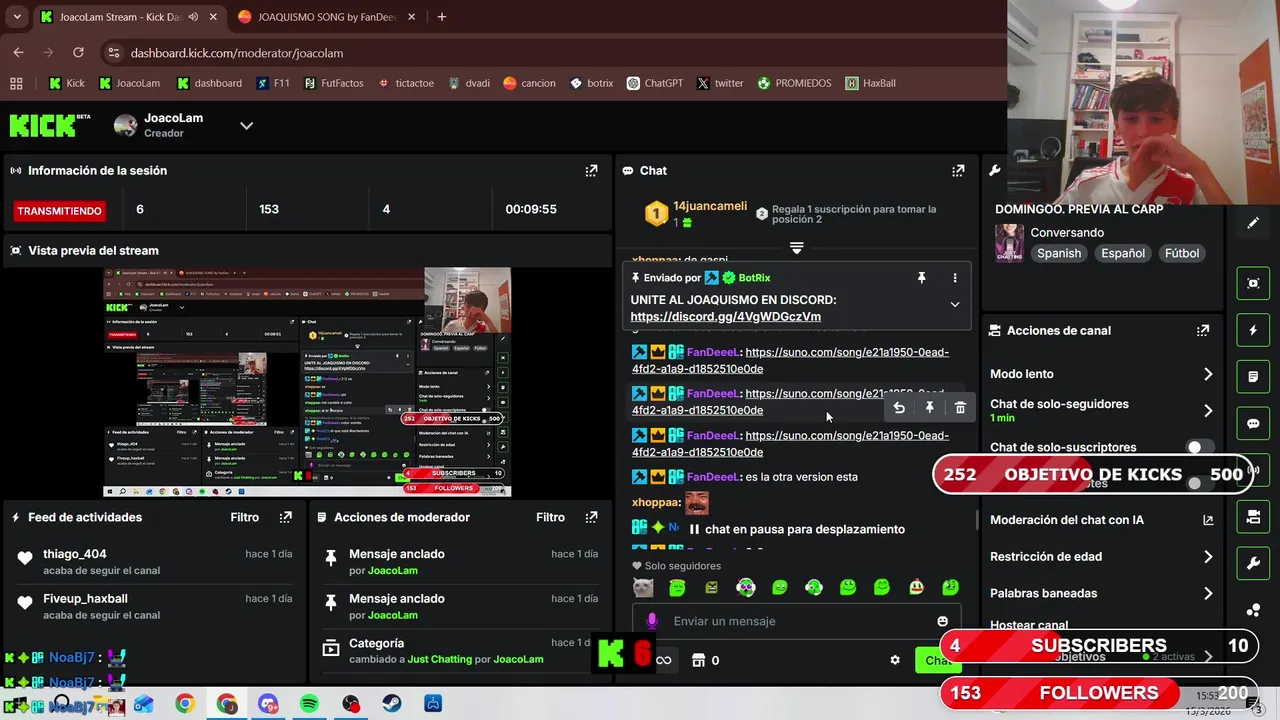This screenshot has width=1280, height=720.
Task: Edit stream info with the pencil icon
Action: pos(1253,223)
